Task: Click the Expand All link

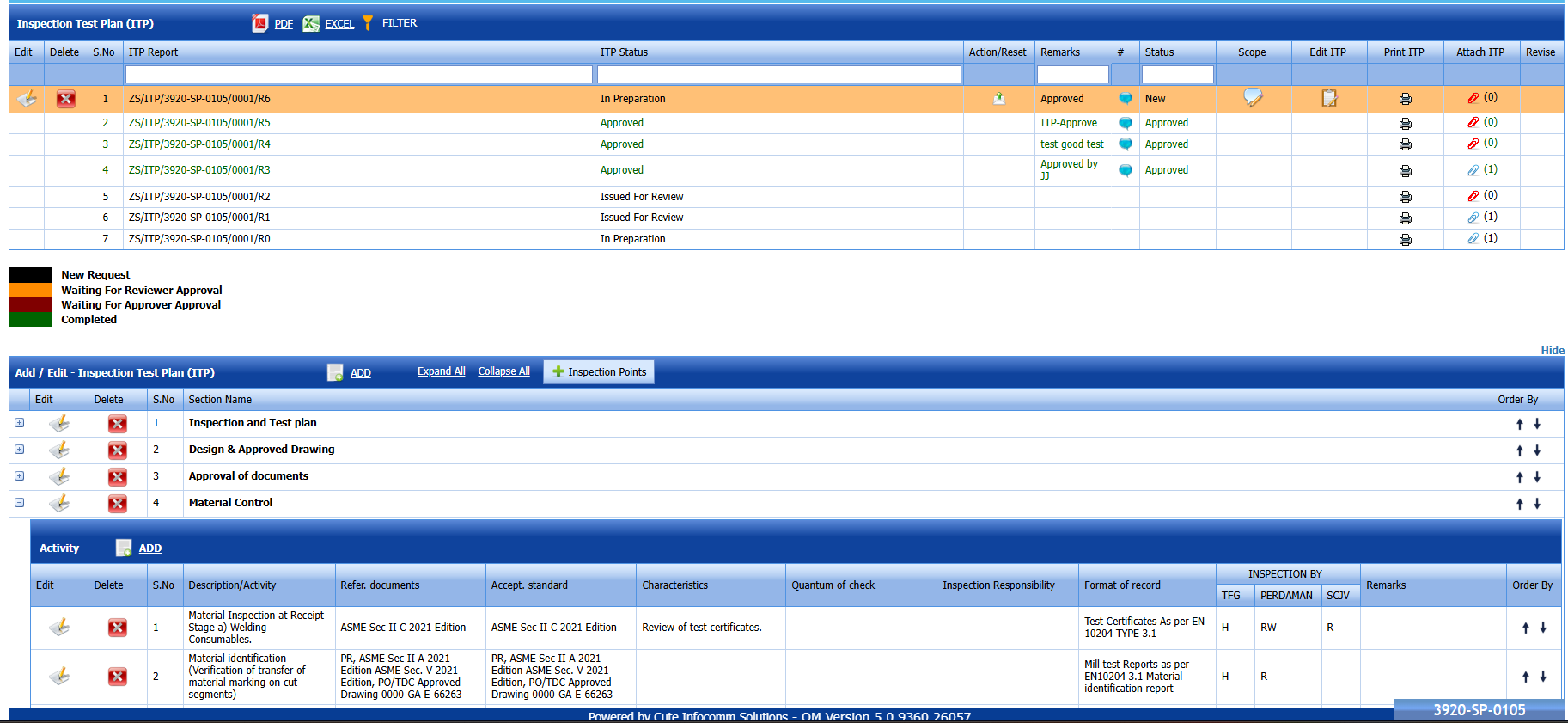Action: (x=441, y=371)
